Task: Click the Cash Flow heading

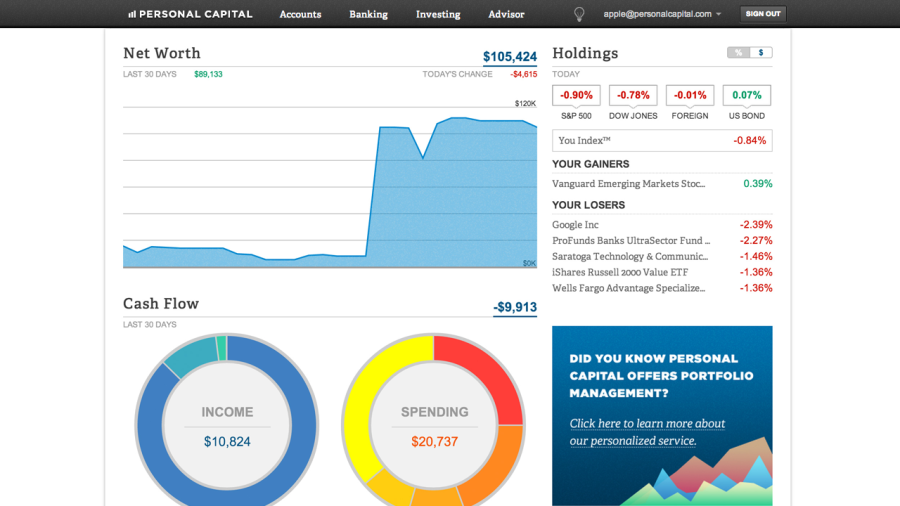Action: [161, 303]
